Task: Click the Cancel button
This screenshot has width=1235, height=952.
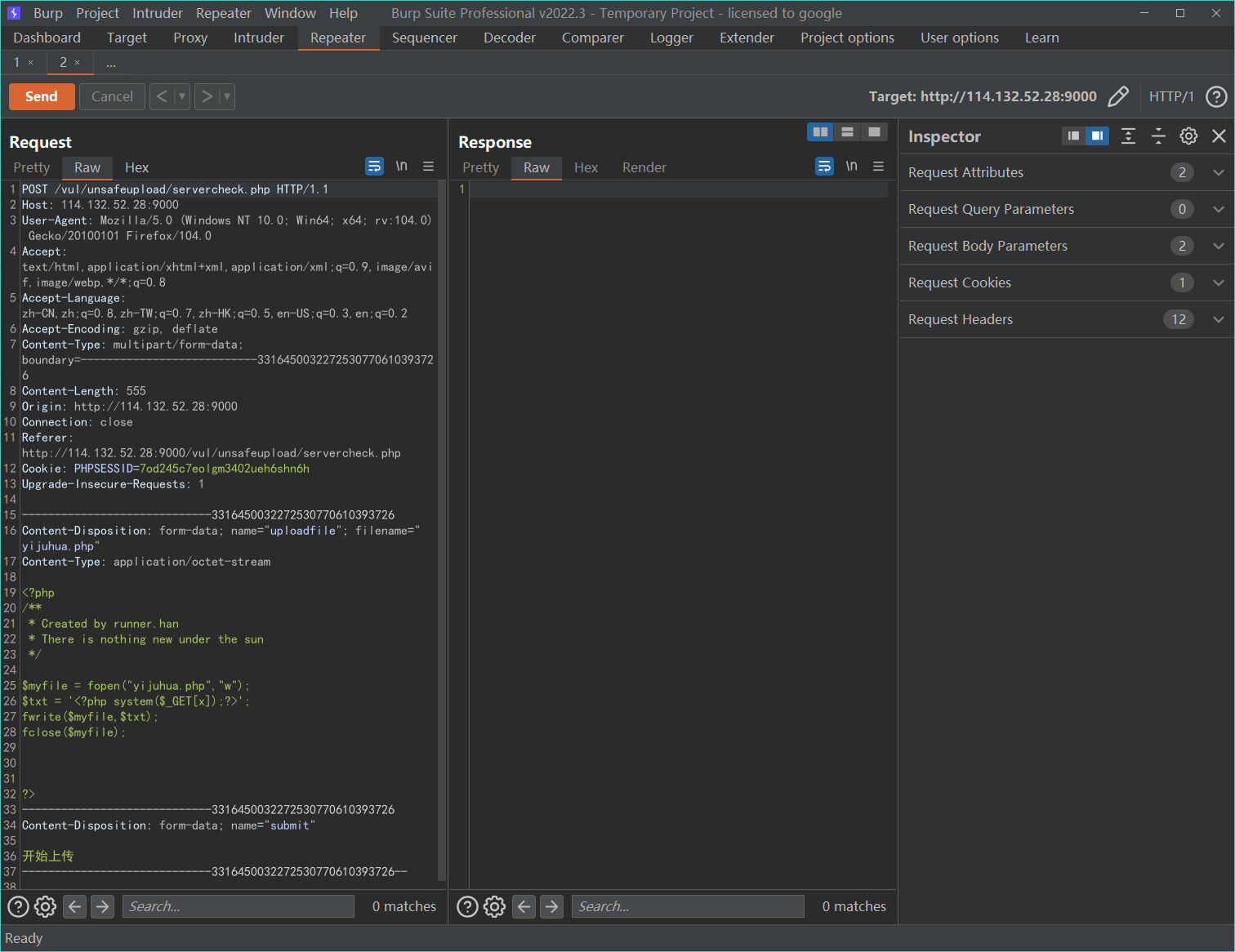Action: (x=112, y=96)
